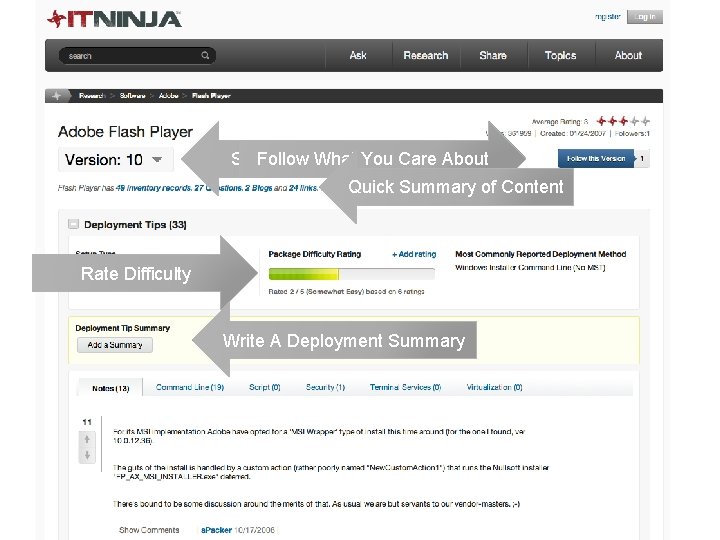Click in the search input field
This screenshot has height=540, width=720.
133,56
